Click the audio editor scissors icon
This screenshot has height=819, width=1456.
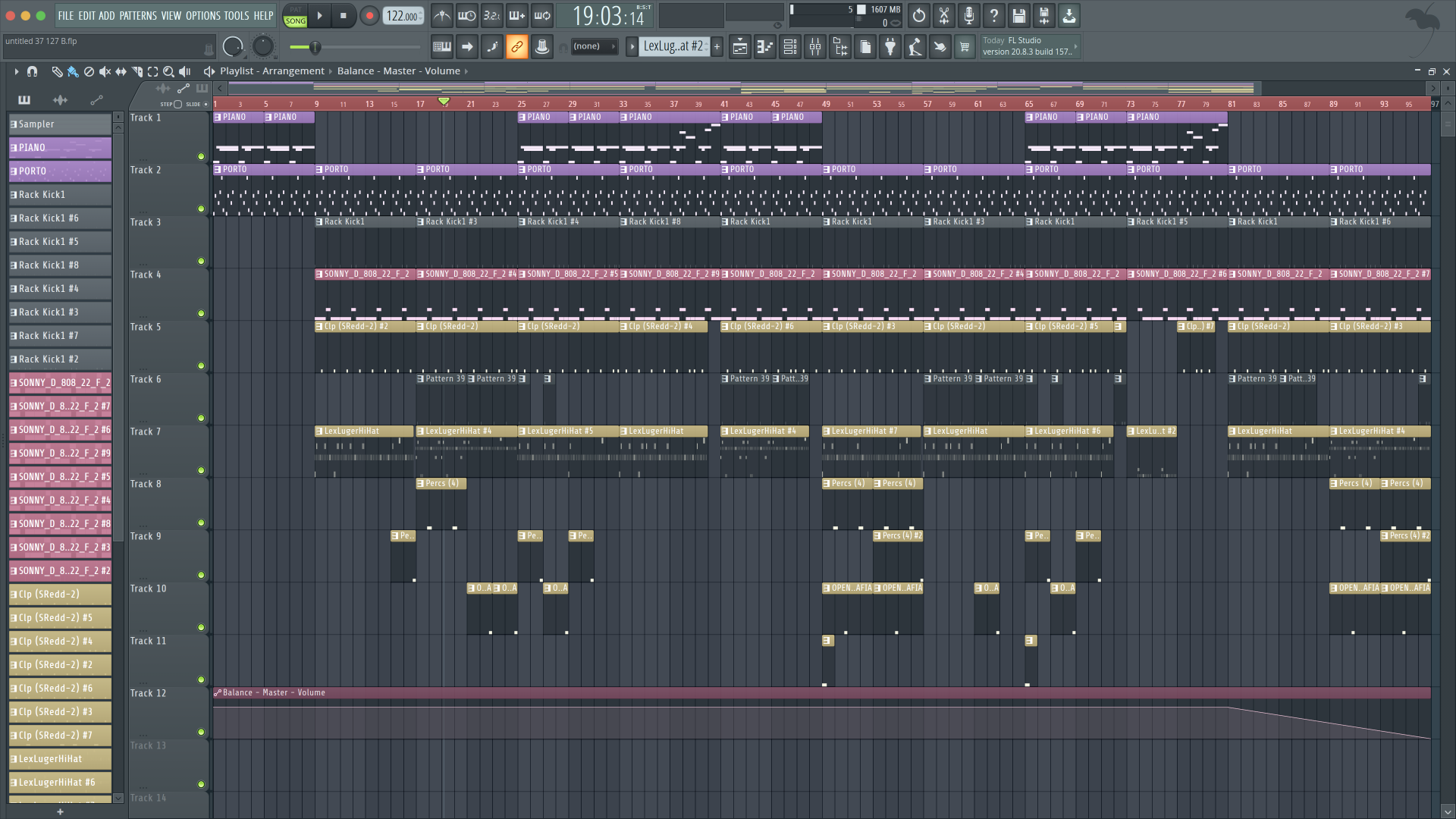click(x=944, y=15)
